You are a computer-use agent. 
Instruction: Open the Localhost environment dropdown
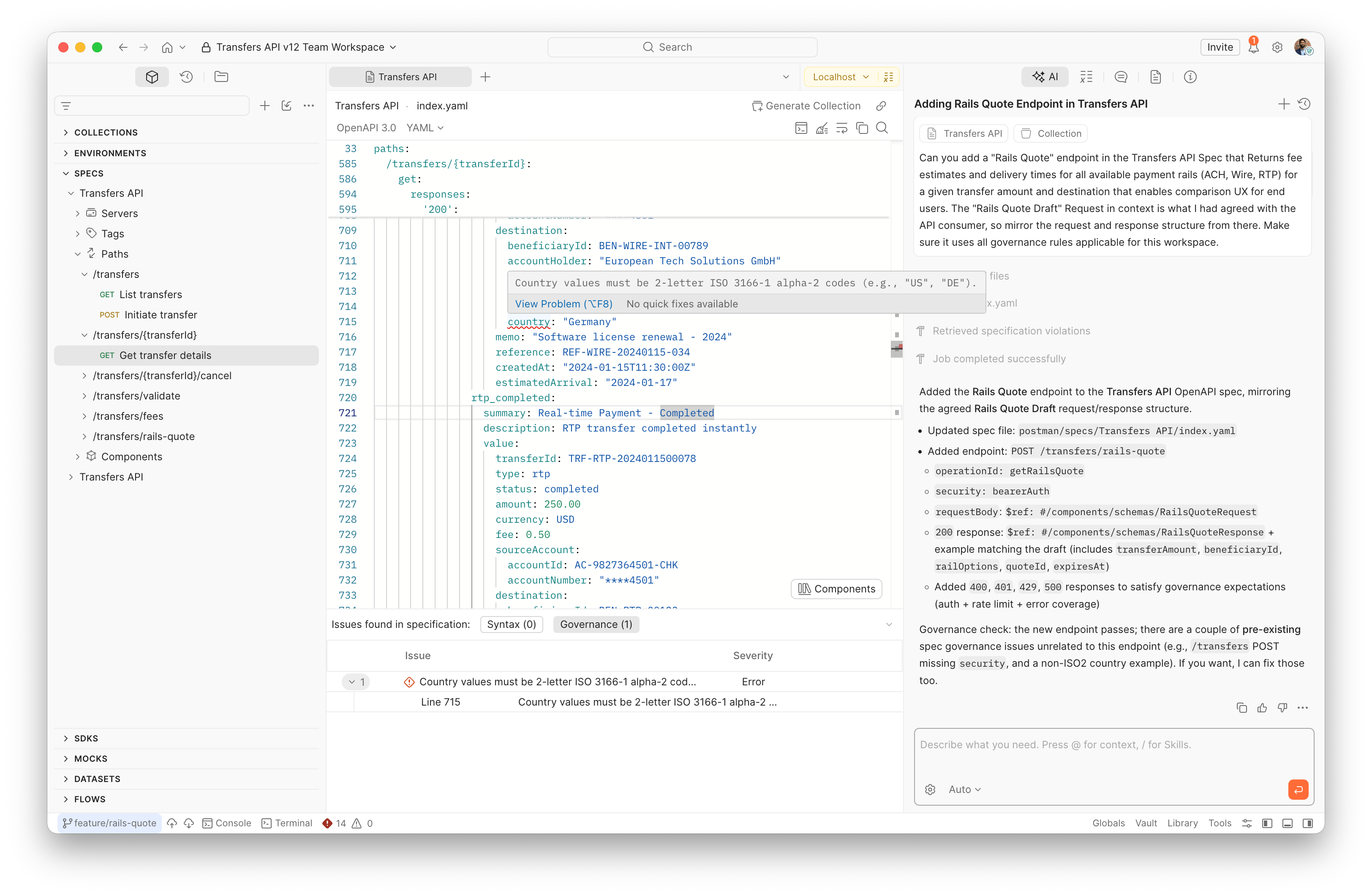841,76
